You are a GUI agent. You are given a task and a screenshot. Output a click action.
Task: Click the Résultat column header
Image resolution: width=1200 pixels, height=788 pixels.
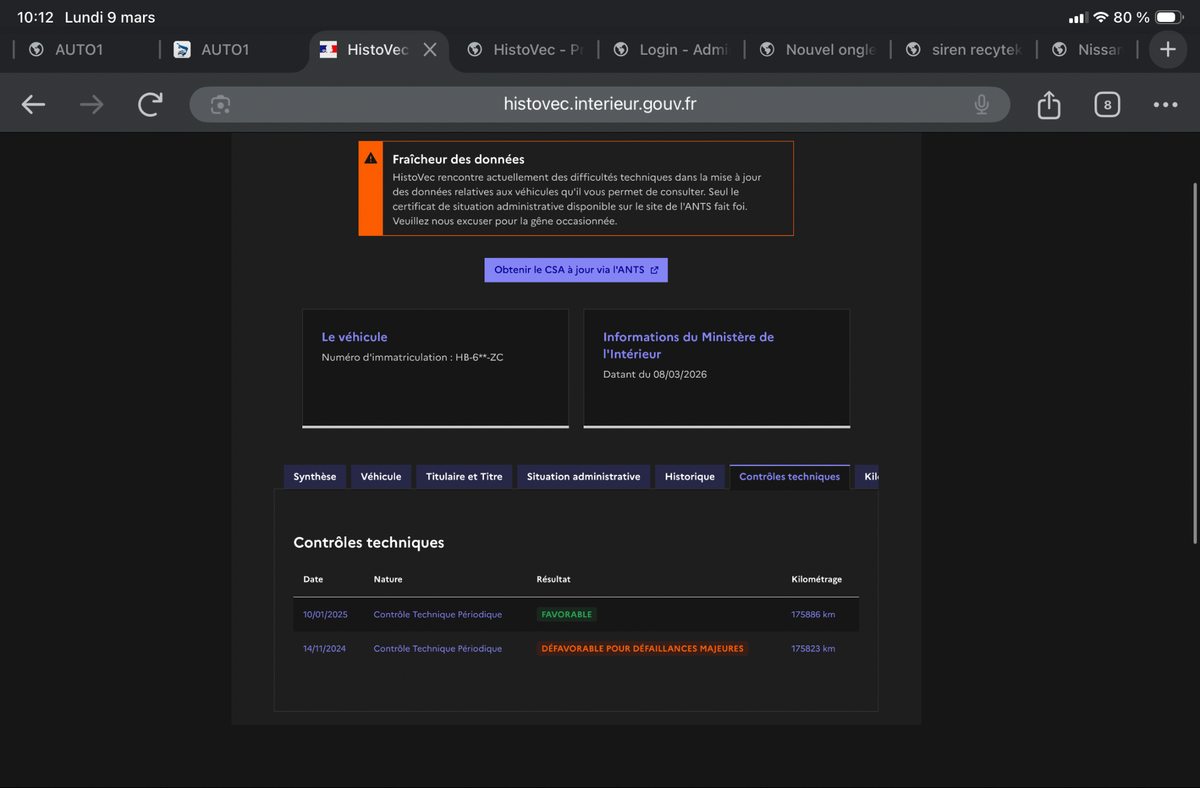(x=554, y=579)
